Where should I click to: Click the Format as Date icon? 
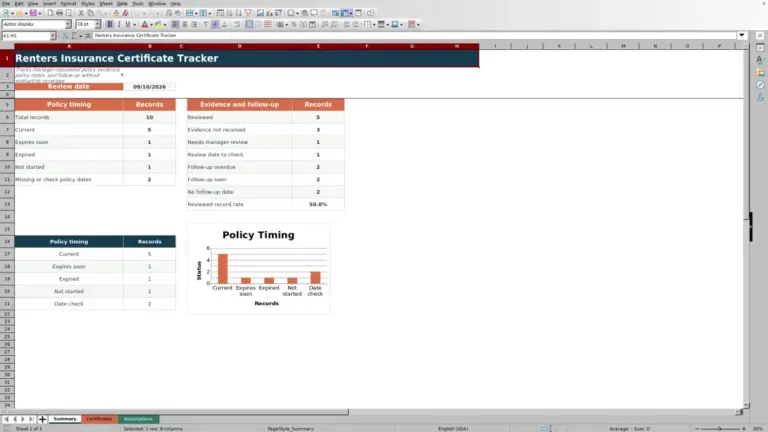(x=312, y=24)
